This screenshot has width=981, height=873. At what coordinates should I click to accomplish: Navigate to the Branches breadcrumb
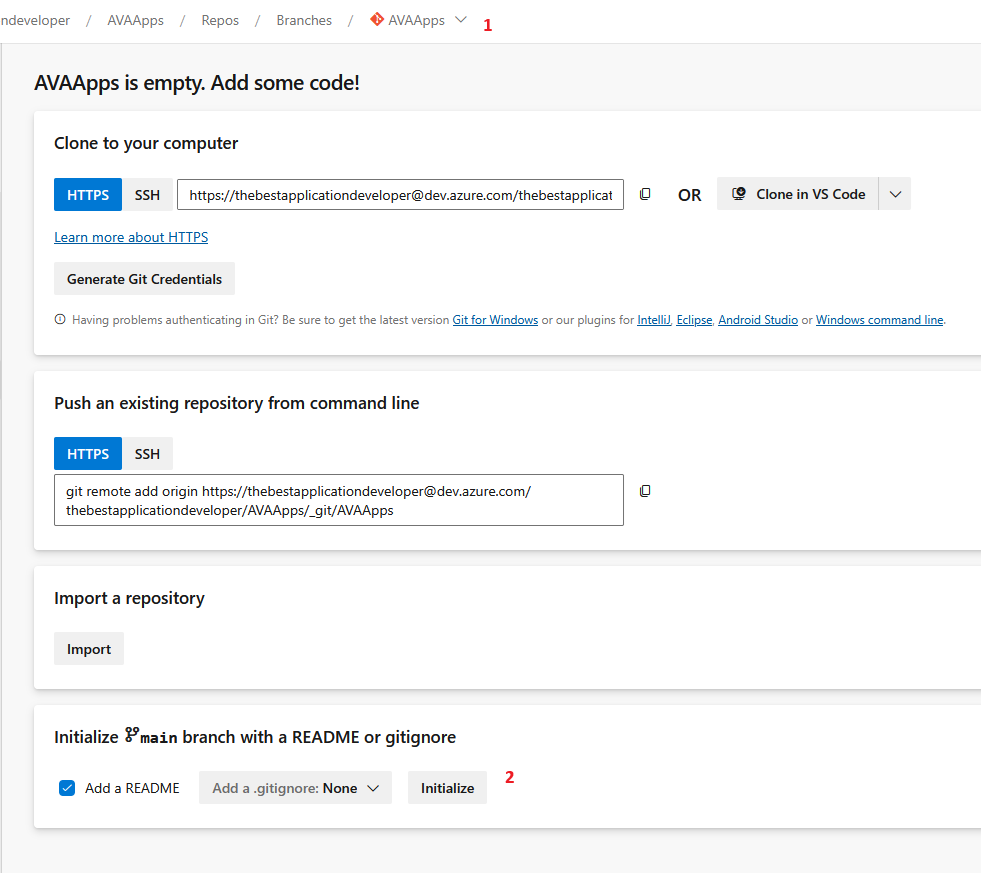(x=304, y=20)
